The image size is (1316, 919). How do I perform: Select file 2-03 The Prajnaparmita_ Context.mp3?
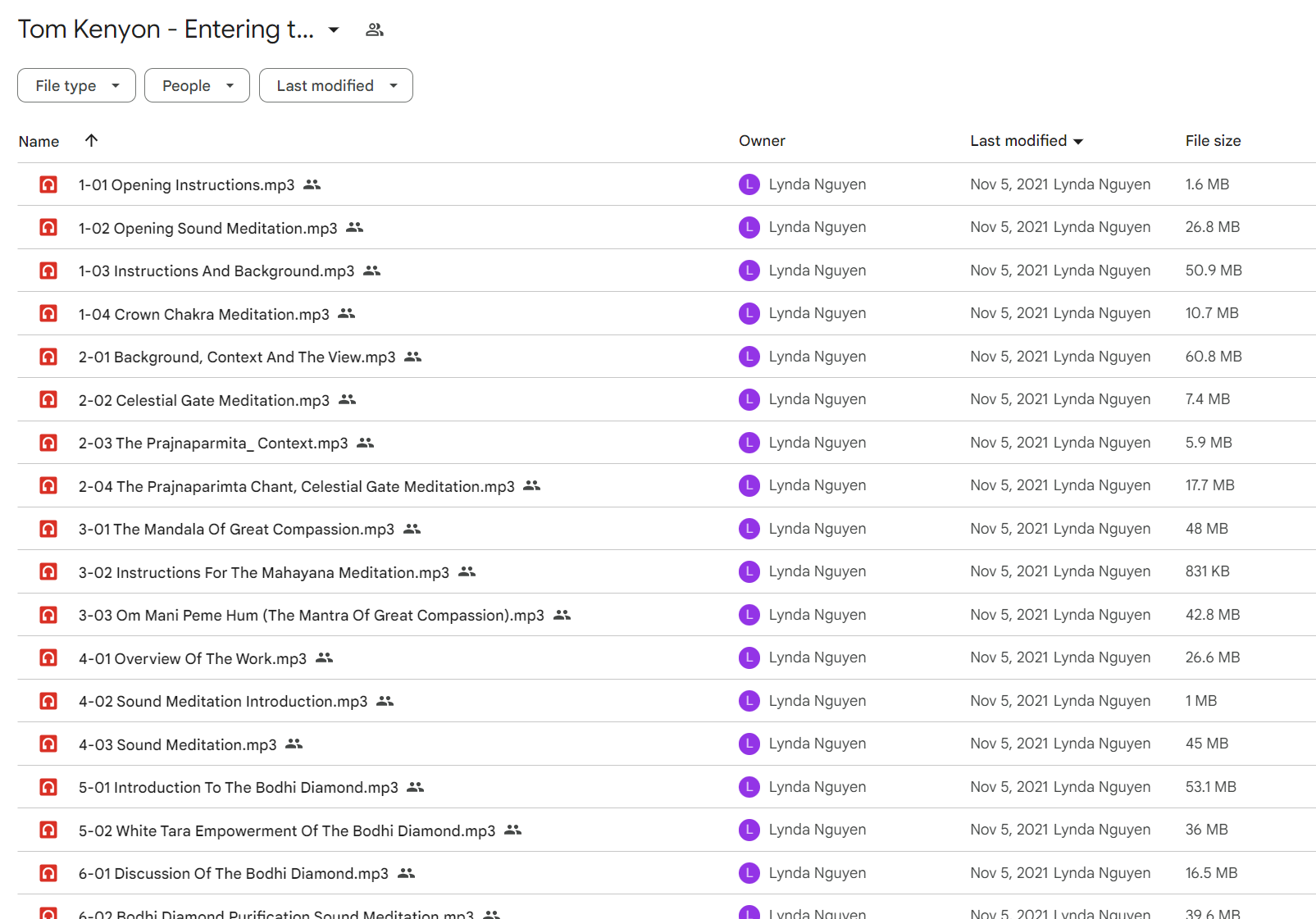[x=666, y=443]
